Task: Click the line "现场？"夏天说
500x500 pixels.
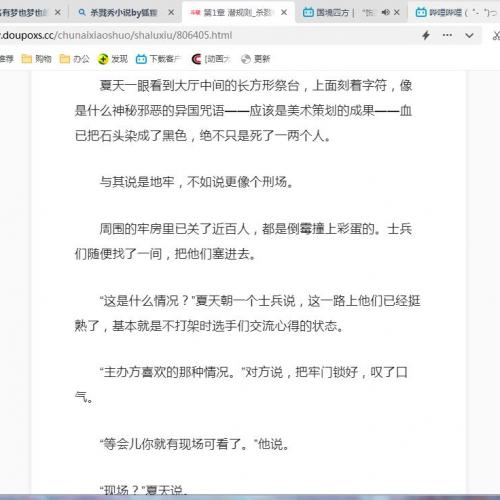Action: [143, 490]
